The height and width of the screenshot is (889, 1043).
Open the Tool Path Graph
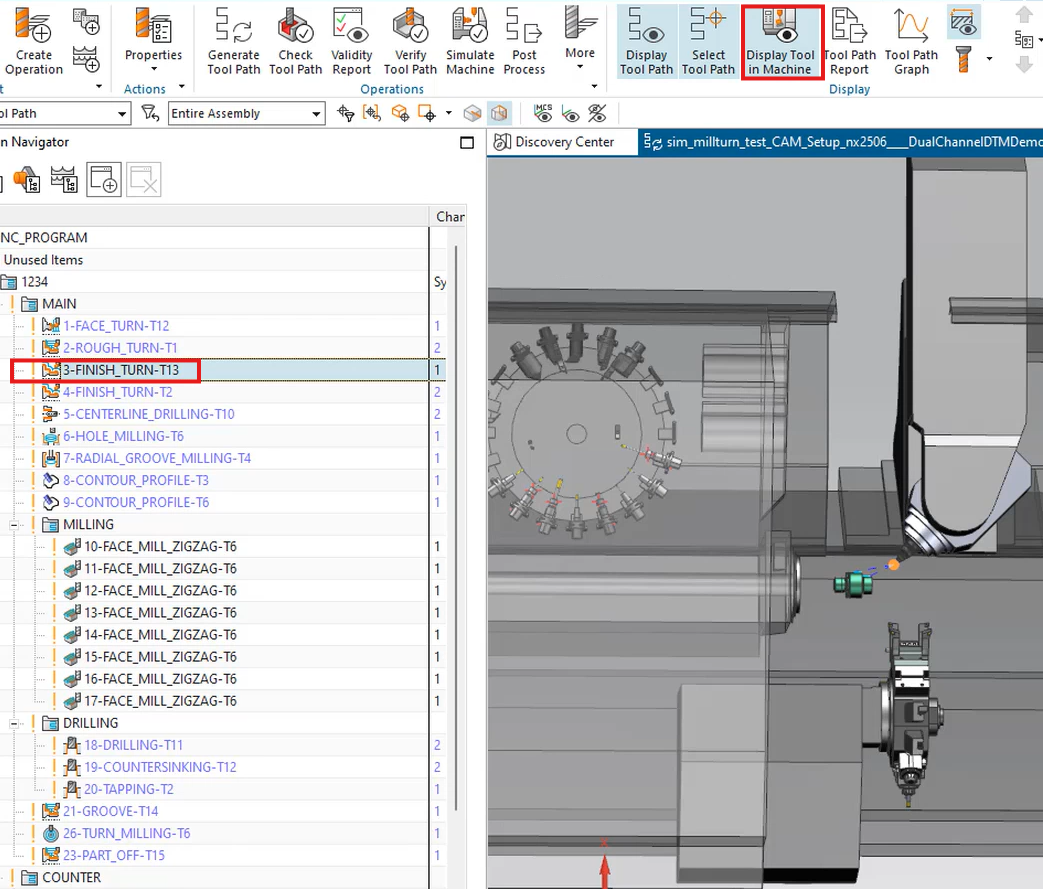911,40
